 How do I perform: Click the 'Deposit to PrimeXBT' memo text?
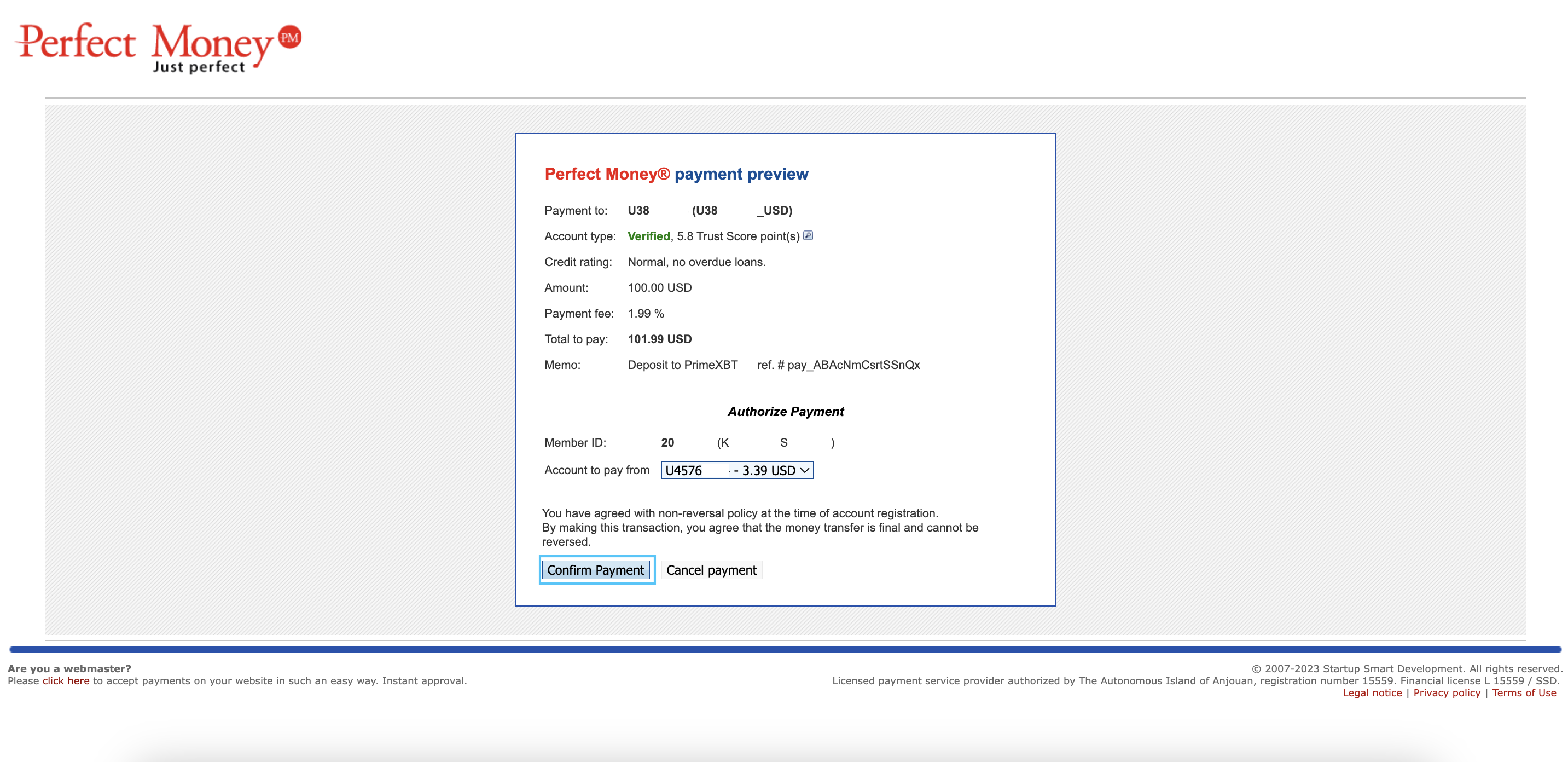click(x=682, y=365)
